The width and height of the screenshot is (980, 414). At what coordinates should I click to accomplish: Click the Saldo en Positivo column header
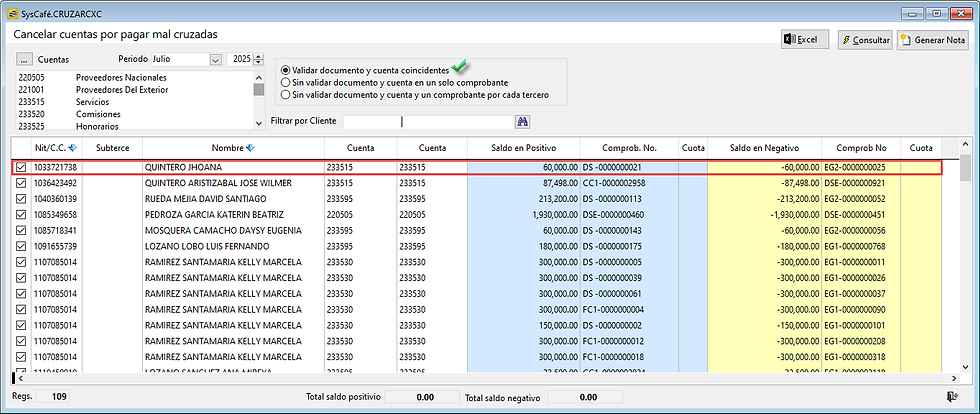point(524,148)
